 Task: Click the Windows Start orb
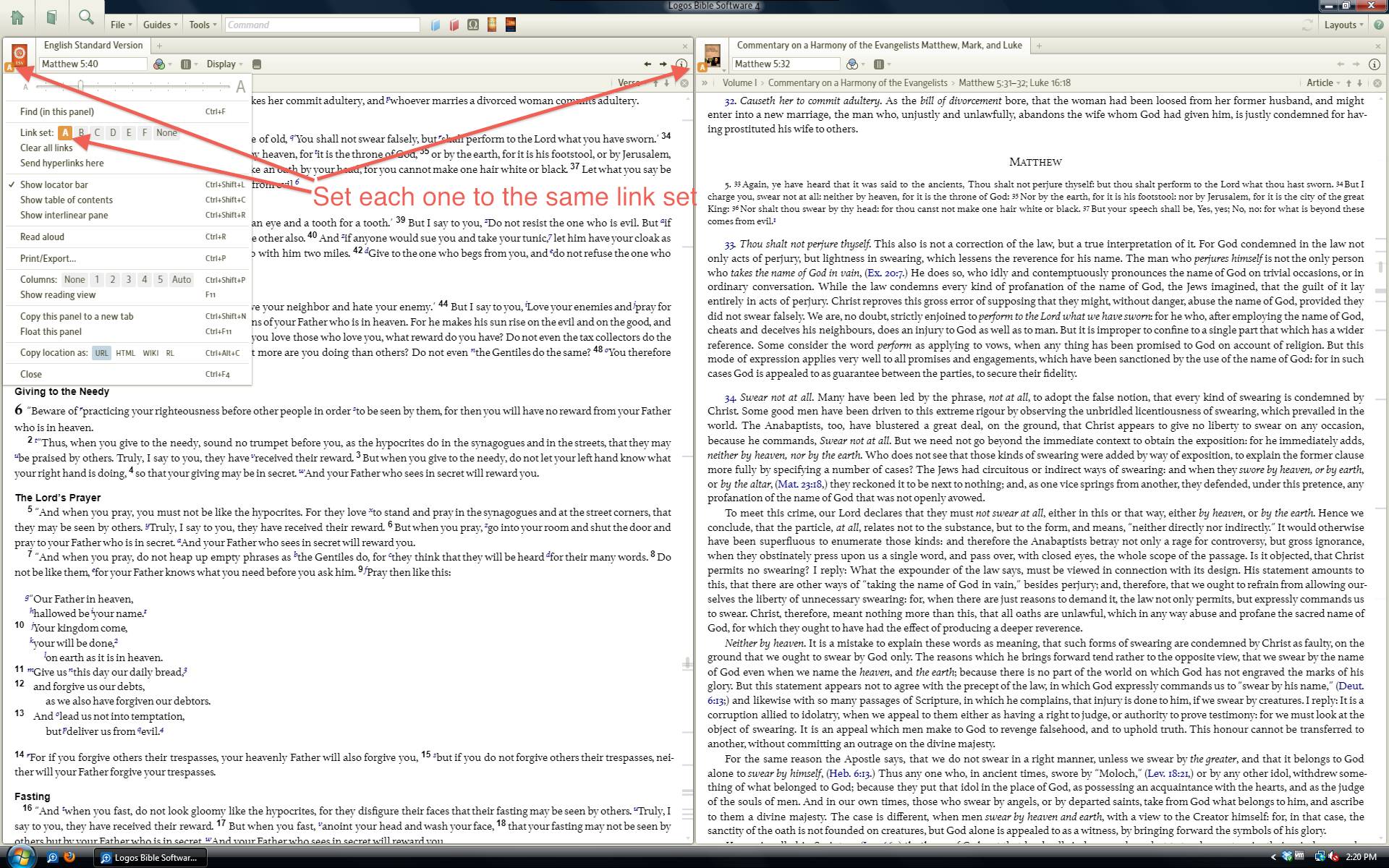point(20,856)
